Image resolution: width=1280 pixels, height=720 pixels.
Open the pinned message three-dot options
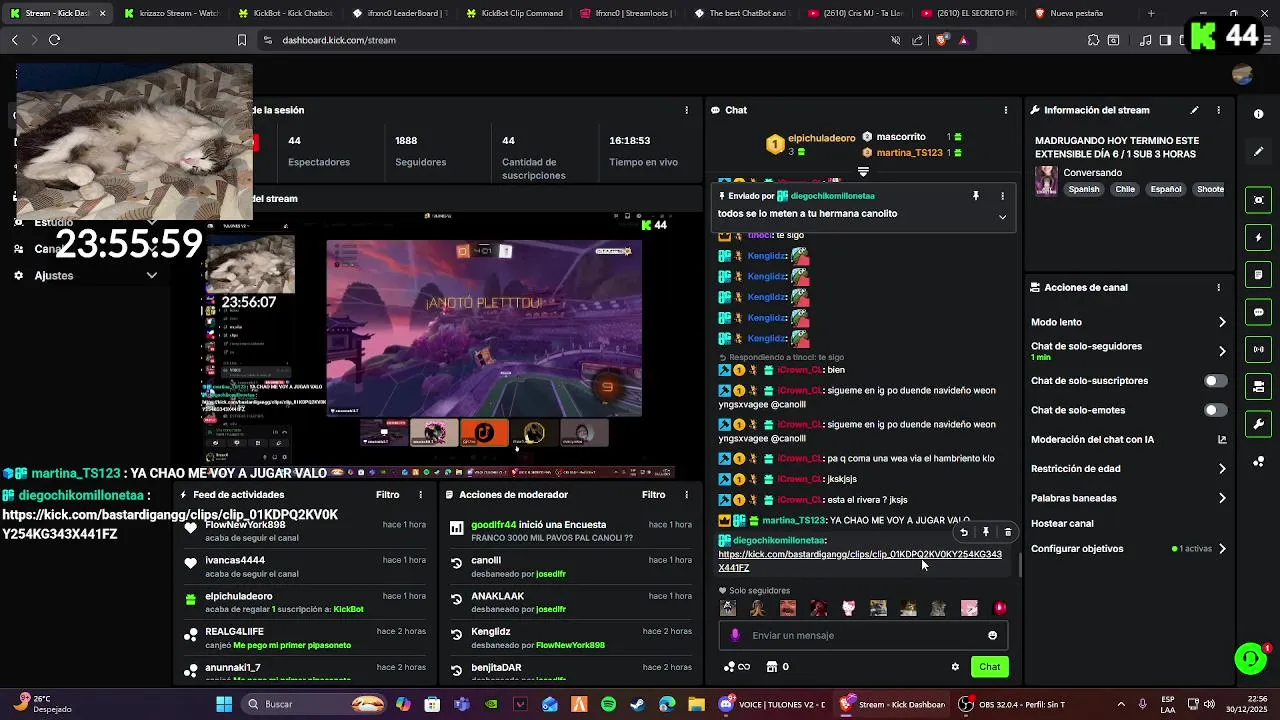[1002, 196]
